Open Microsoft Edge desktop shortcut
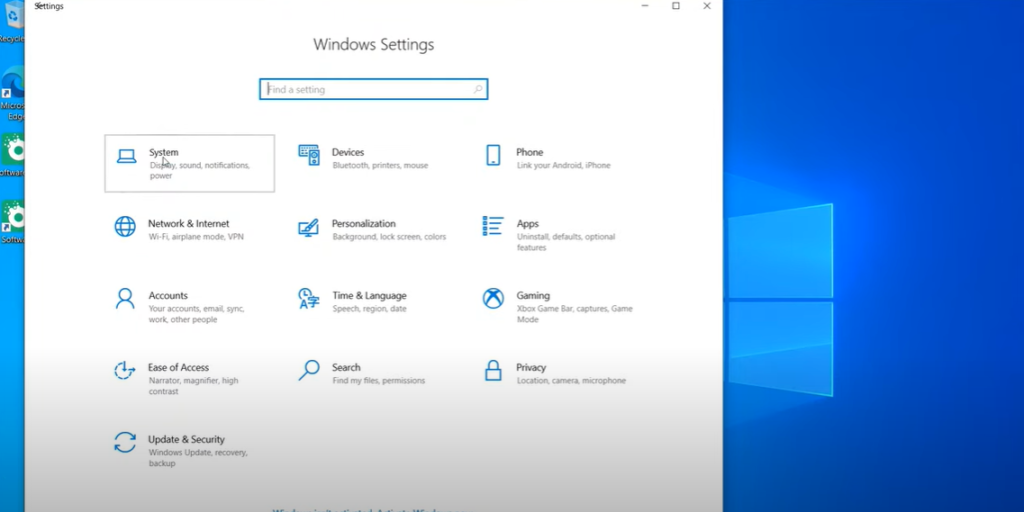The width and height of the screenshot is (1024, 512). tap(12, 94)
